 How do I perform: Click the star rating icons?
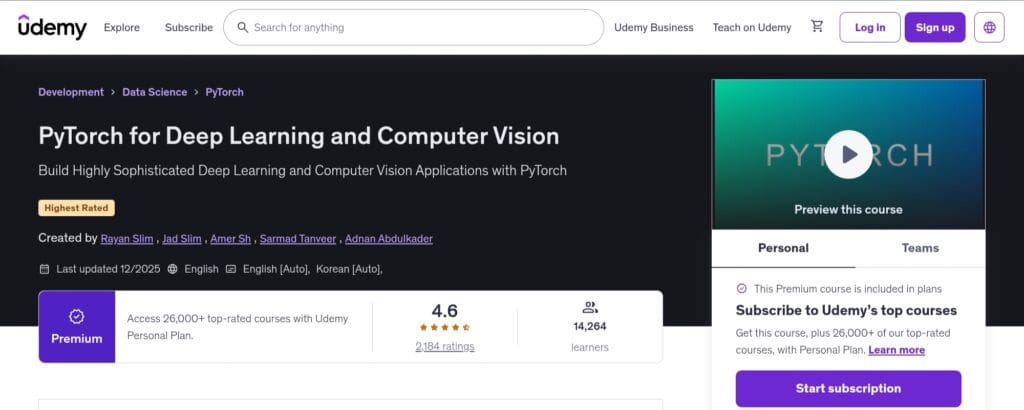coord(445,328)
